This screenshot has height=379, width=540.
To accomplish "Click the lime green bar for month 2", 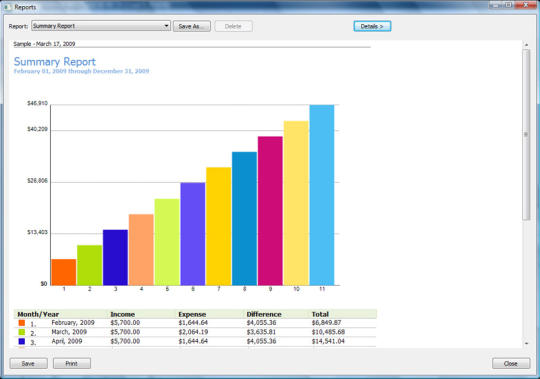I will [90, 265].
